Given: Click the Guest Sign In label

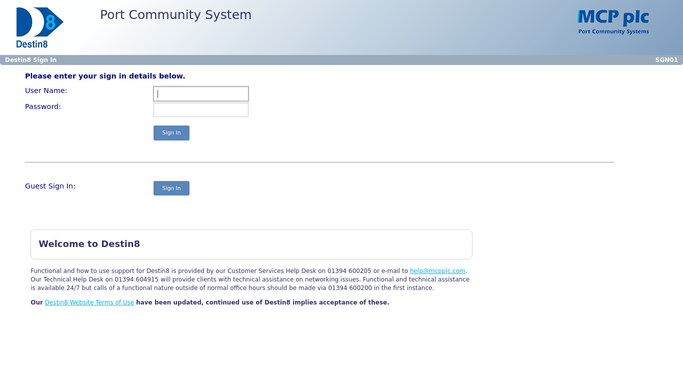Looking at the screenshot, I should point(50,186).
